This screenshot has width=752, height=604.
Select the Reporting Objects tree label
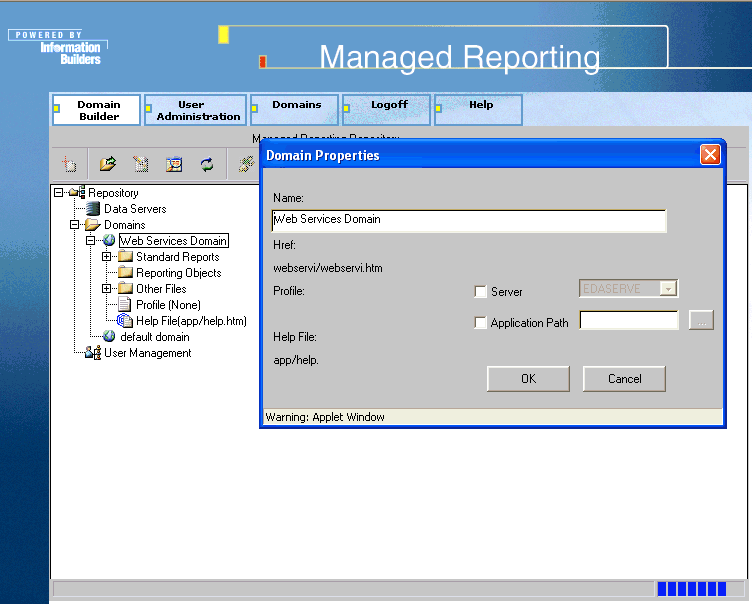(x=179, y=272)
